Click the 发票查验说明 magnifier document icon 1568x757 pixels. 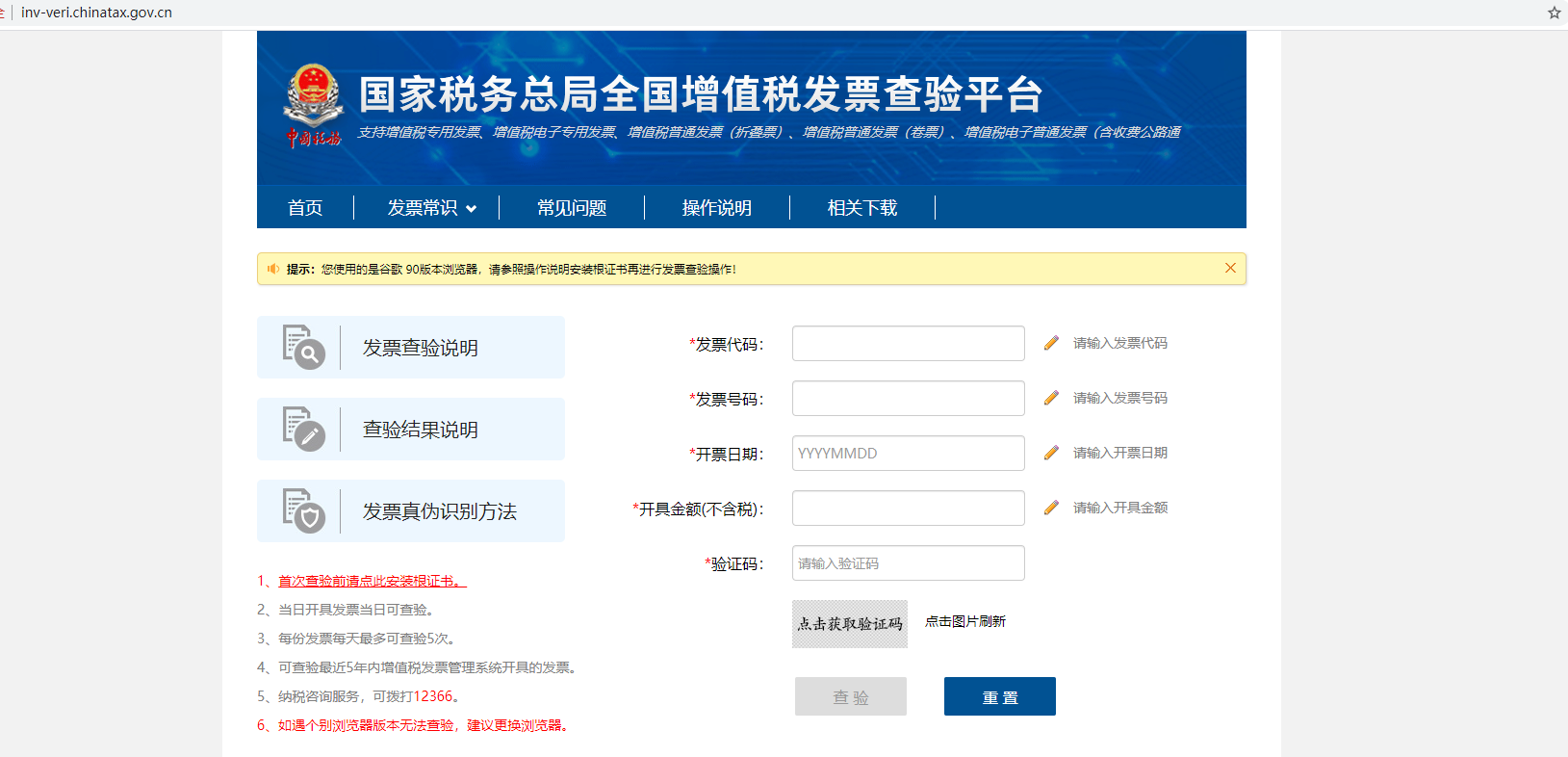click(303, 348)
